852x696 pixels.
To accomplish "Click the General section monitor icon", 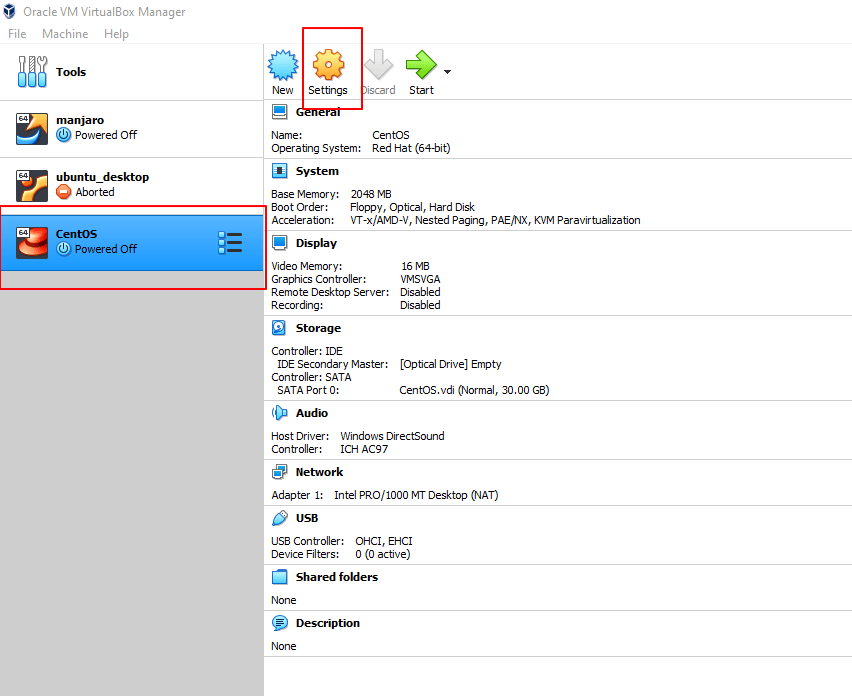I will [279, 112].
